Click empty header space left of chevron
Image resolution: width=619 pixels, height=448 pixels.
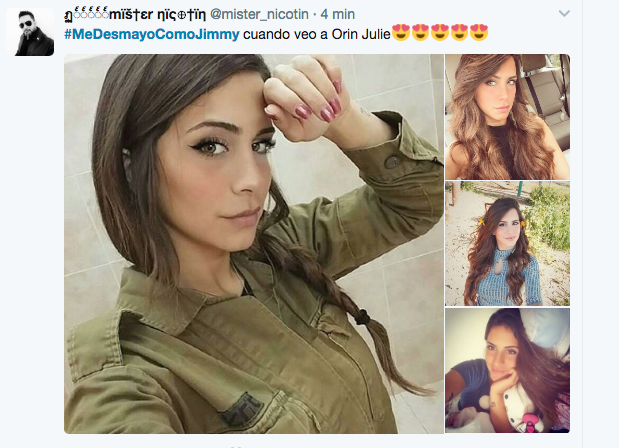454,14
